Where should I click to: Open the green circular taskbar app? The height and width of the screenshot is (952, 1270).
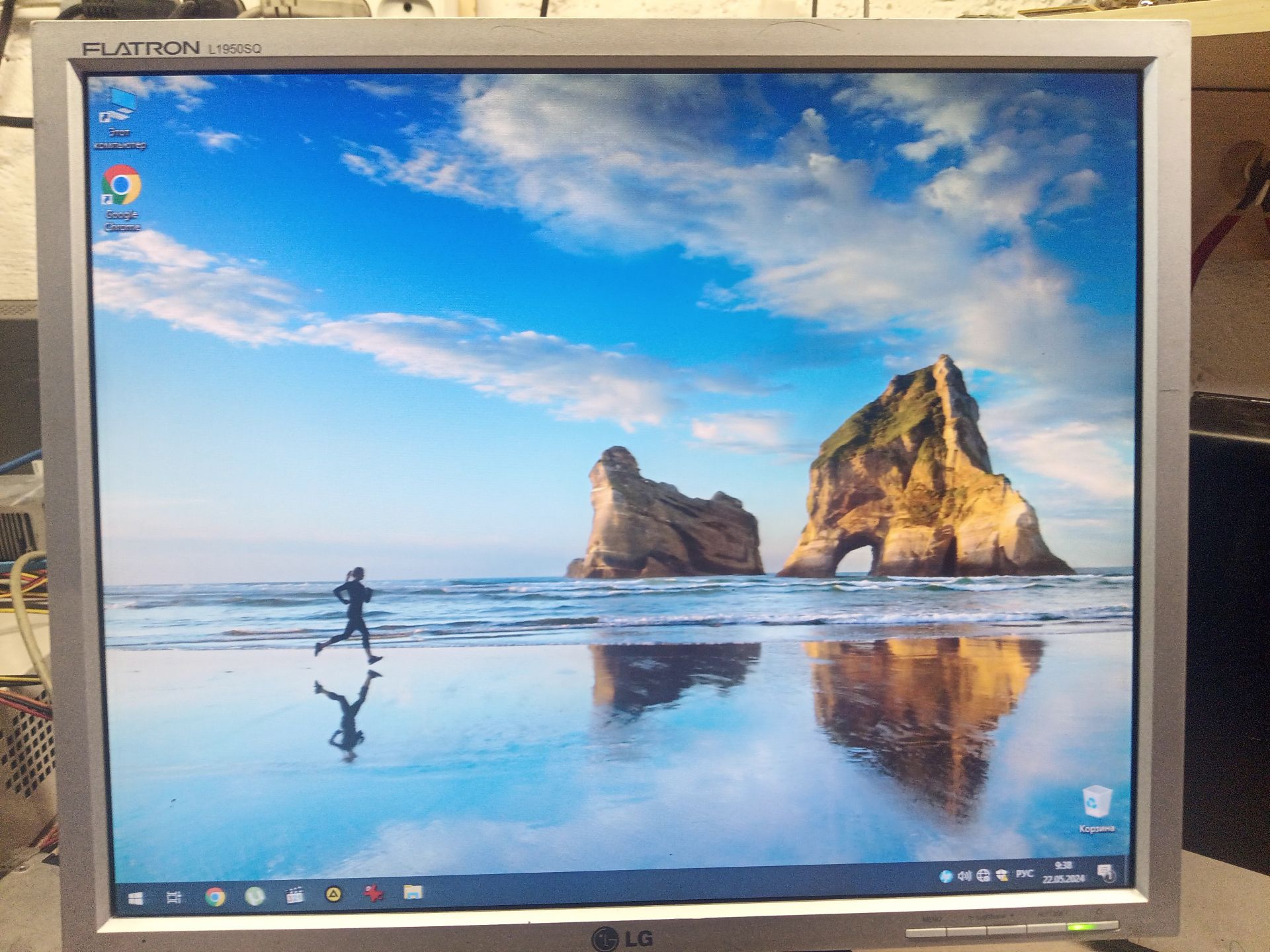pyautogui.click(x=255, y=896)
